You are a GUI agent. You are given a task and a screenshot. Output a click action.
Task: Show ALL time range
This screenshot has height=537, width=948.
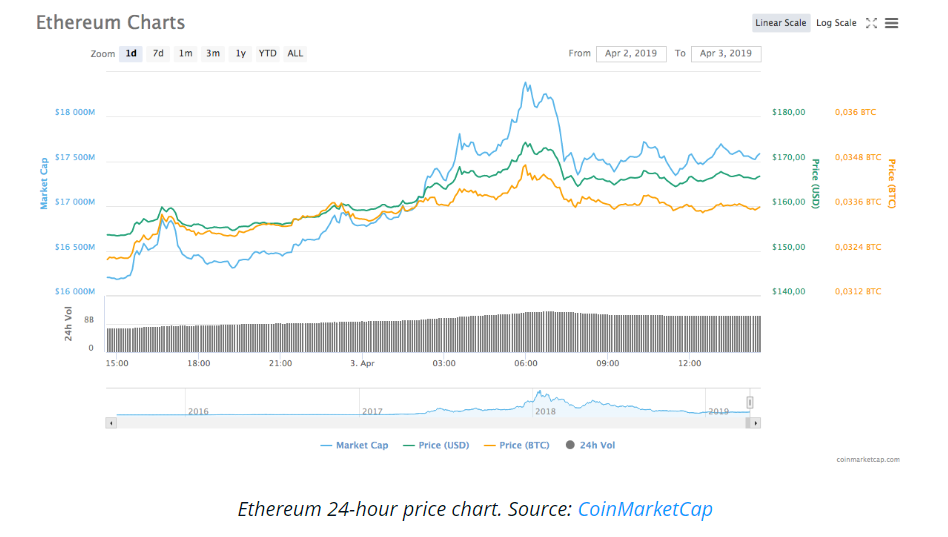pos(295,54)
